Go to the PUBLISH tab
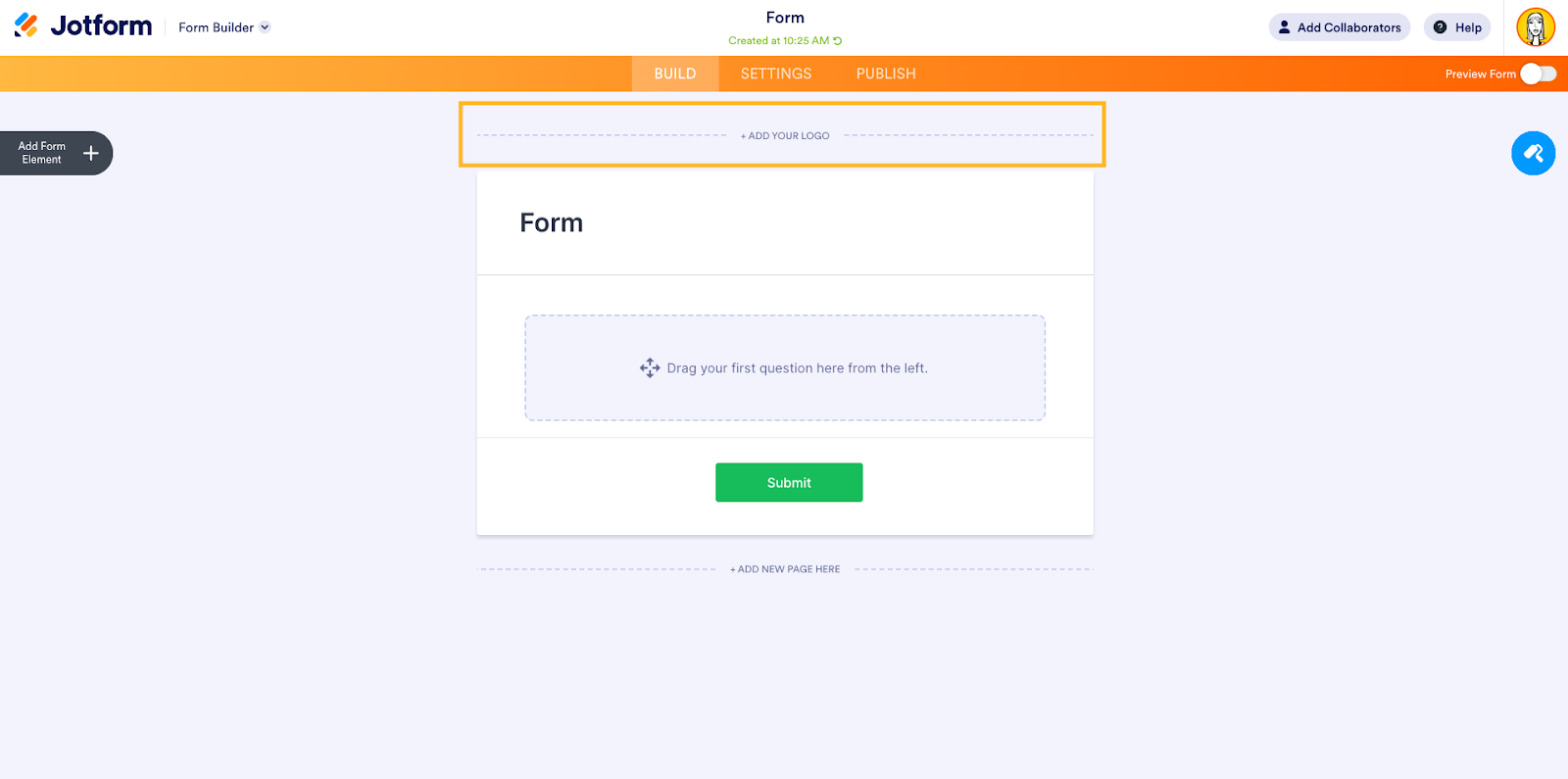Screen dimensions: 1568x779 (886, 73)
